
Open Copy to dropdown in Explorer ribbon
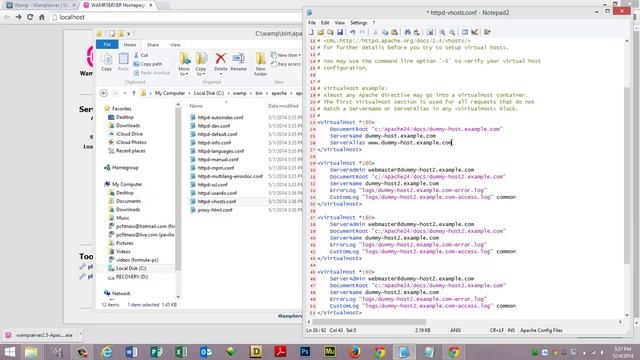click(201, 64)
